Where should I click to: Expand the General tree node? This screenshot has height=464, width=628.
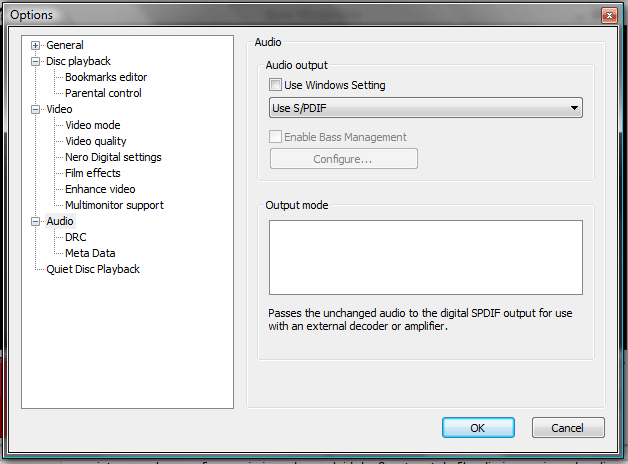[x=36, y=45]
